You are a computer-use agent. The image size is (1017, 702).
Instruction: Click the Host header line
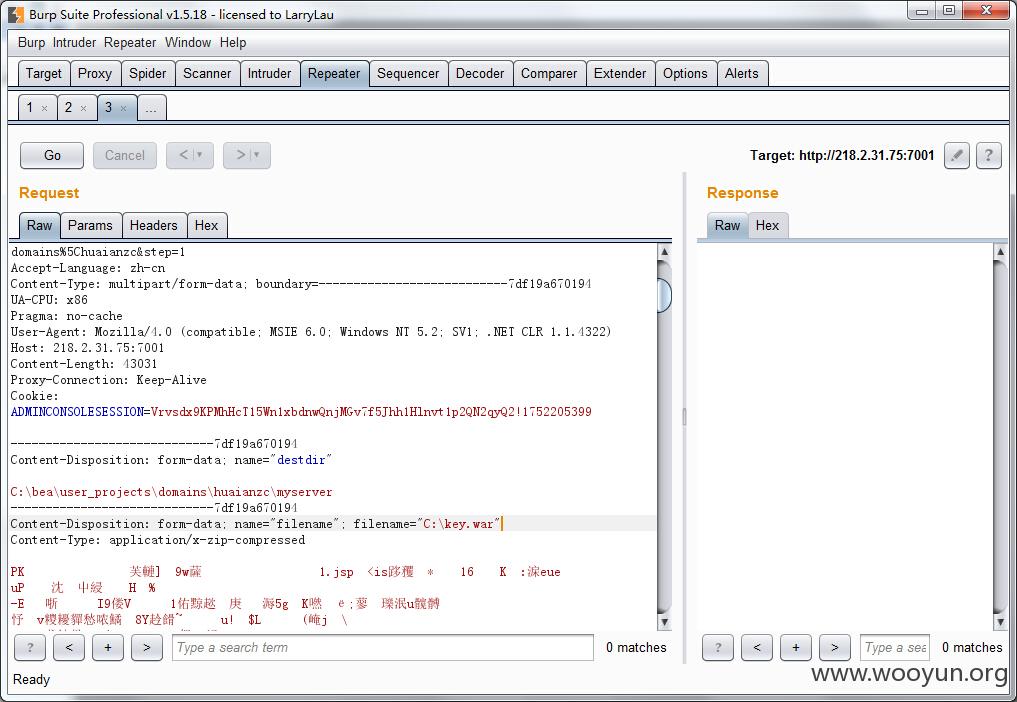point(88,348)
